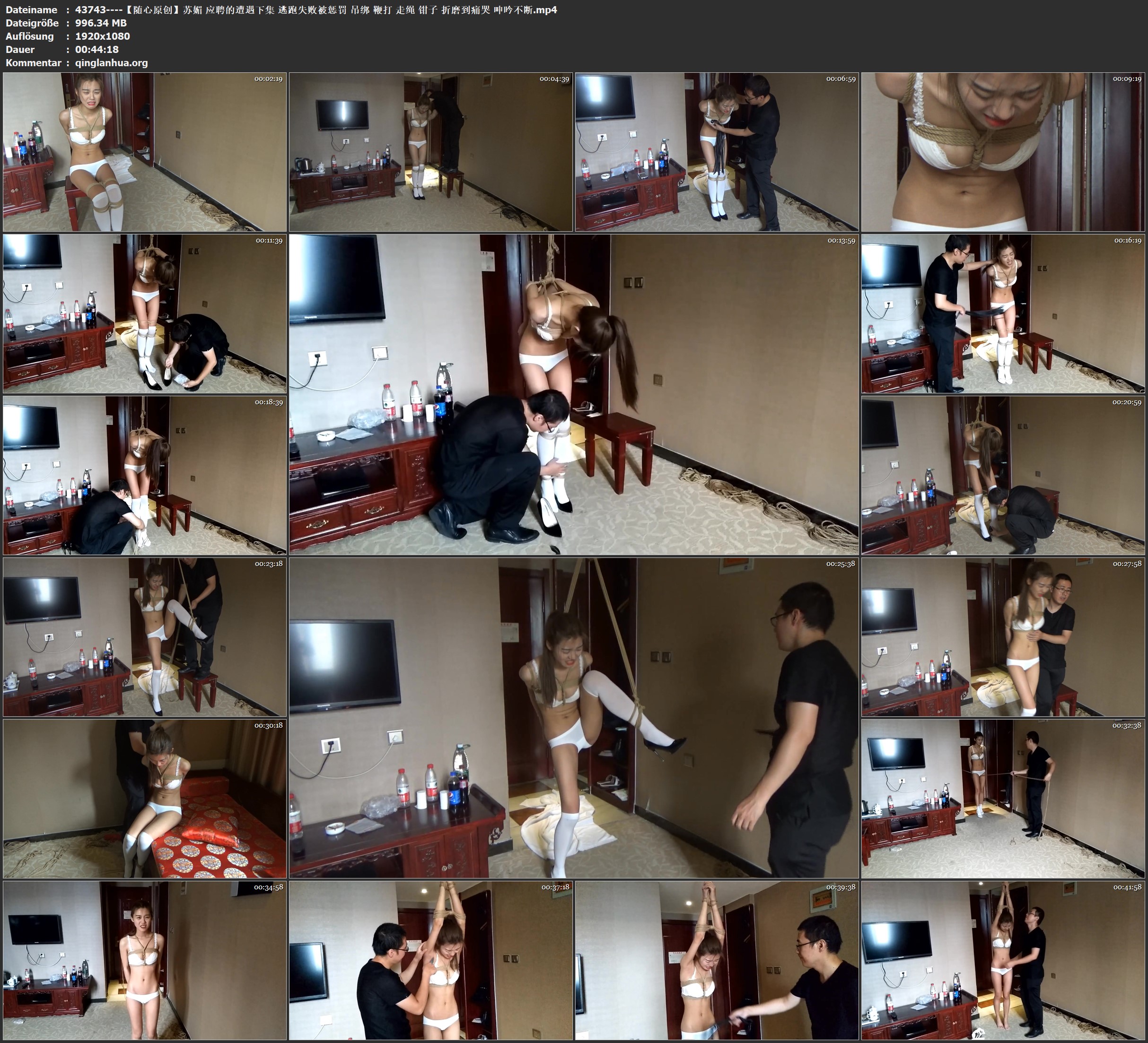Select the large frame at 00:25:38
The width and height of the screenshot is (1148, 1043).
(573, 718)
